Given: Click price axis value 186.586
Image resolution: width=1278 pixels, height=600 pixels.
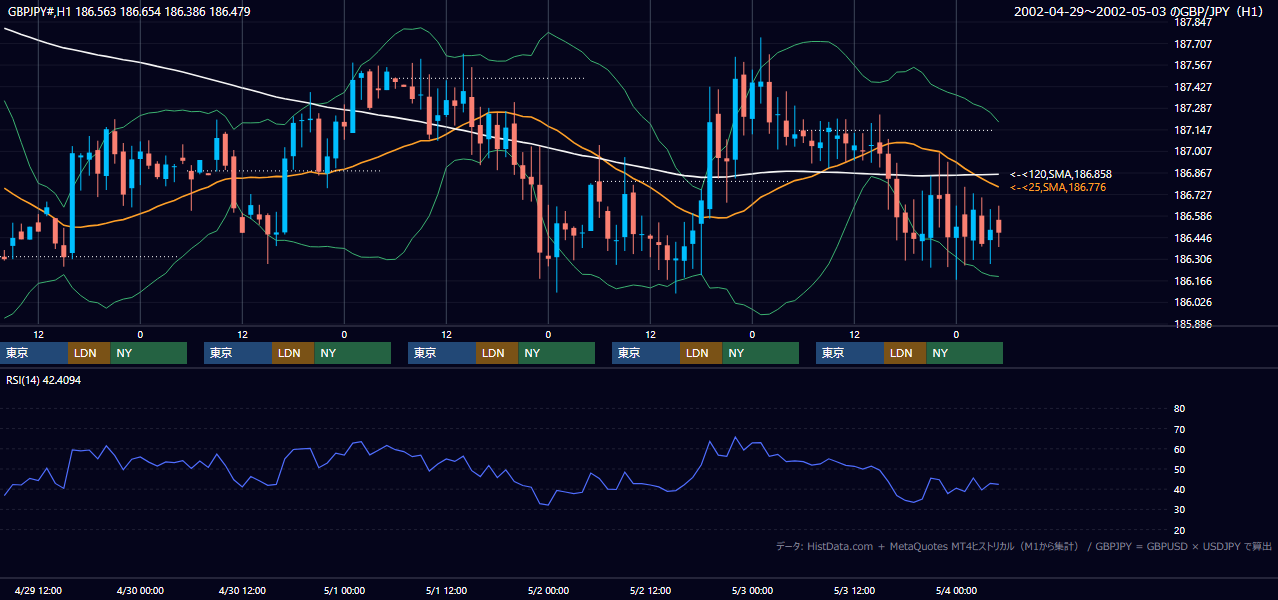Looking at the screenshot, I should click(1192, 216).
